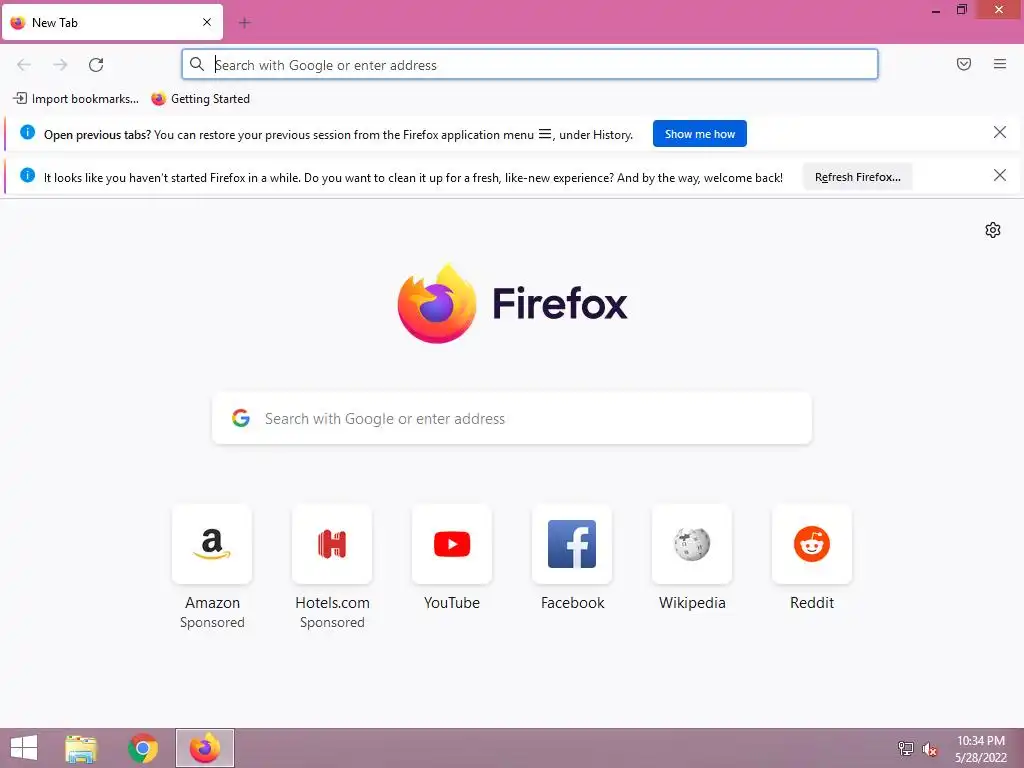Click info icon on previous tabs notification

(27, 133)
